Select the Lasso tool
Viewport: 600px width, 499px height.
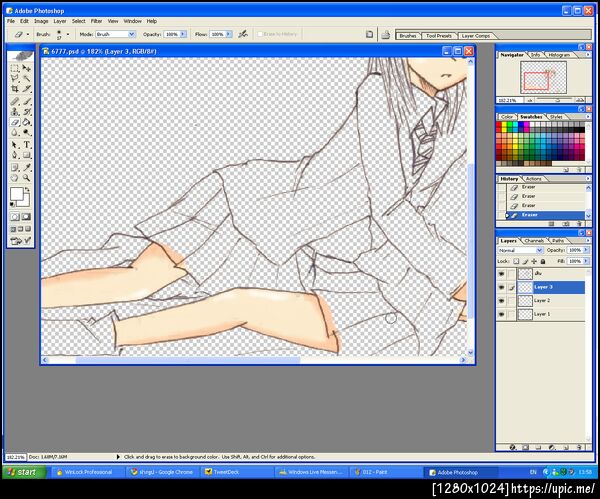(15, 78)
